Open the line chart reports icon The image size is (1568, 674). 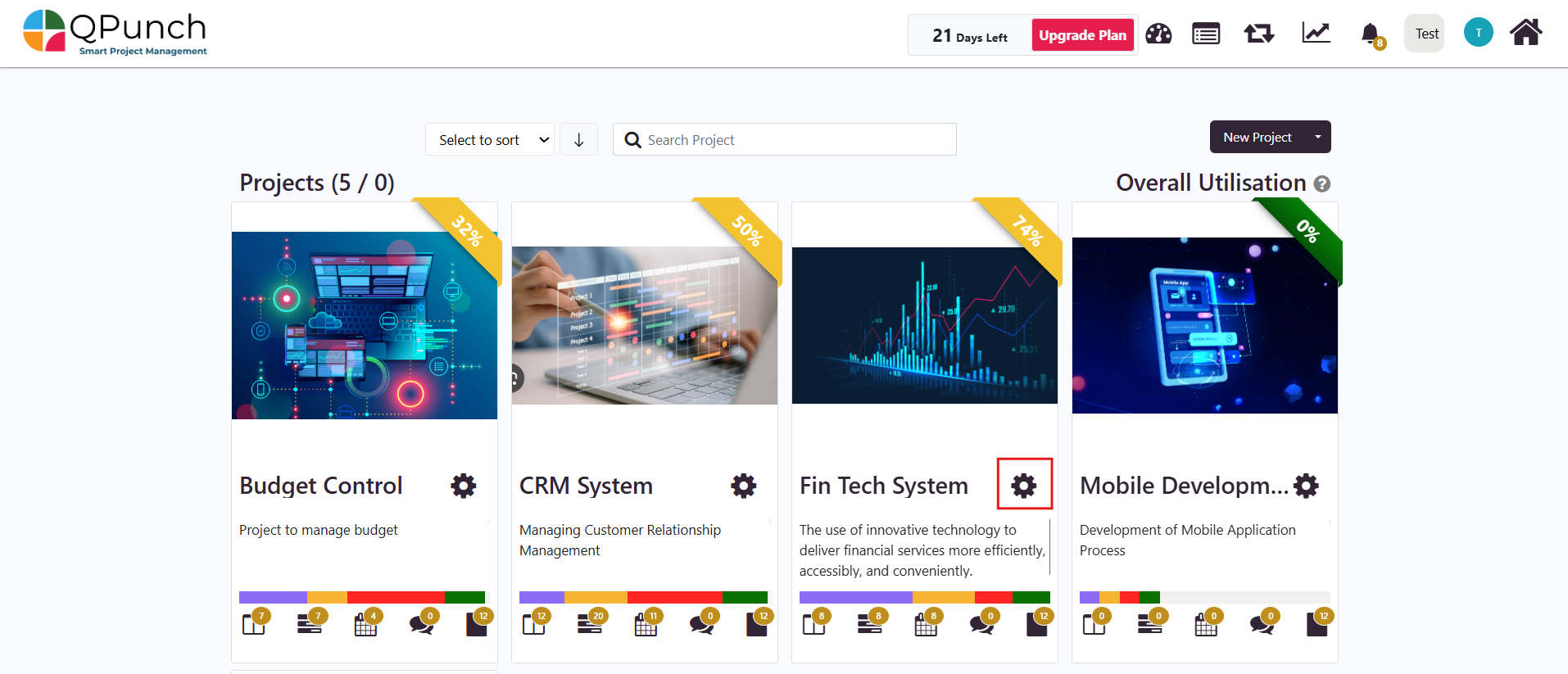[x=1316, y=34]
